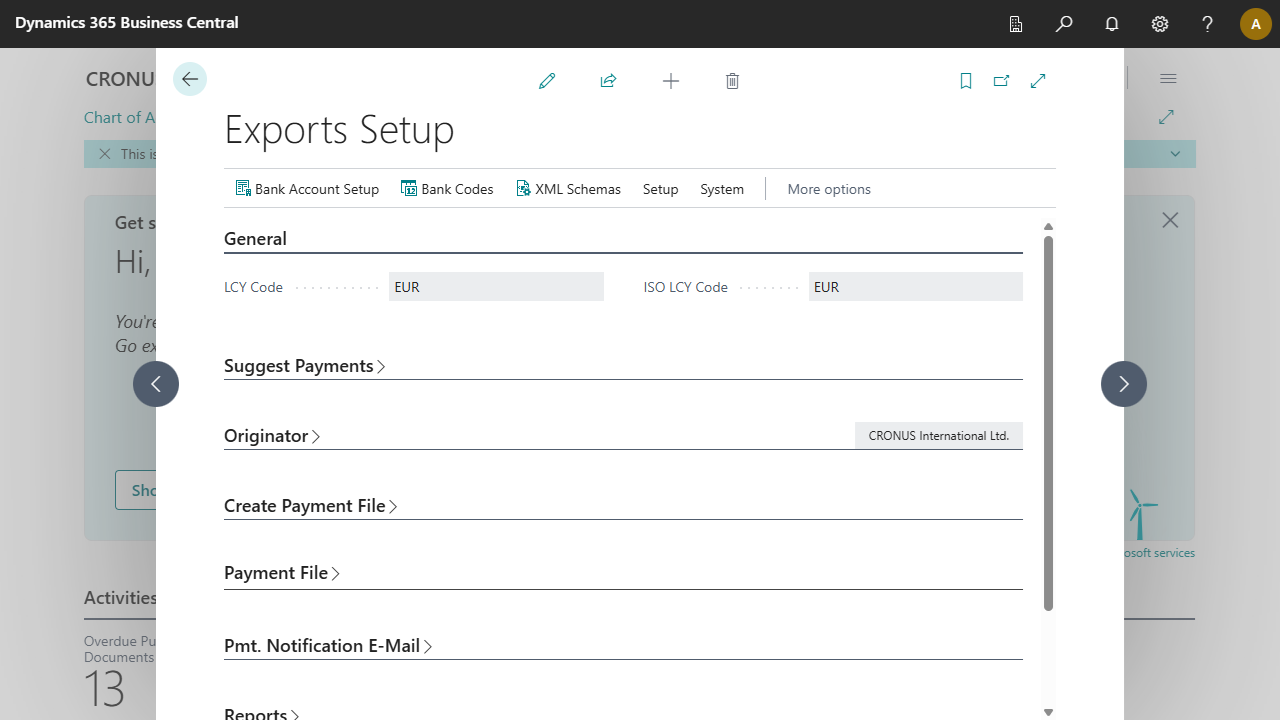Viewport: 1280px width, 720px height.
Task: Open notifications bell in top bar
Action: pyautogui.click(x=1112, y=24)
